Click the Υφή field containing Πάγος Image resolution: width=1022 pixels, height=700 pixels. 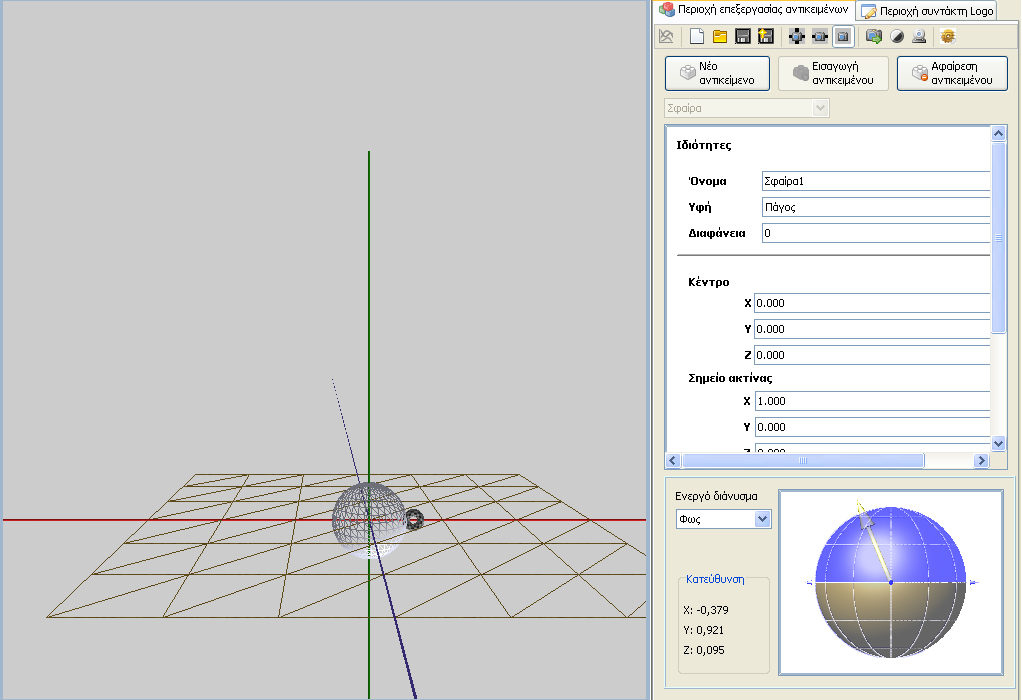click(876, 207)
